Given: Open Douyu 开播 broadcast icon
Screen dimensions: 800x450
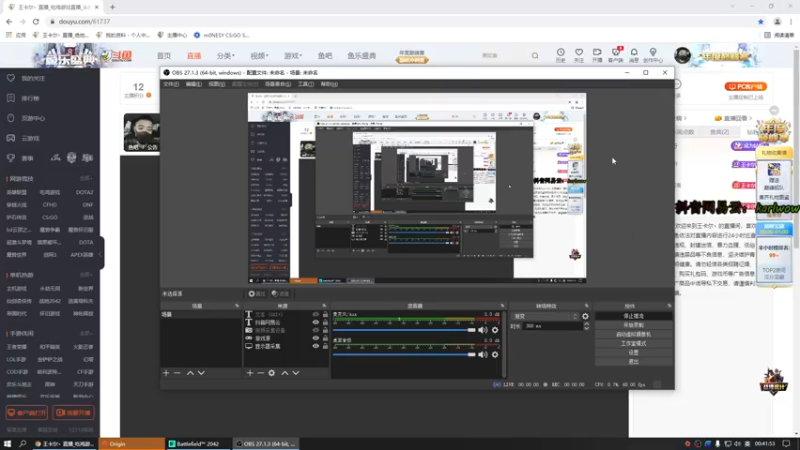Looking at the screenshot, I should pyautogui.click(x=597, y=55).
